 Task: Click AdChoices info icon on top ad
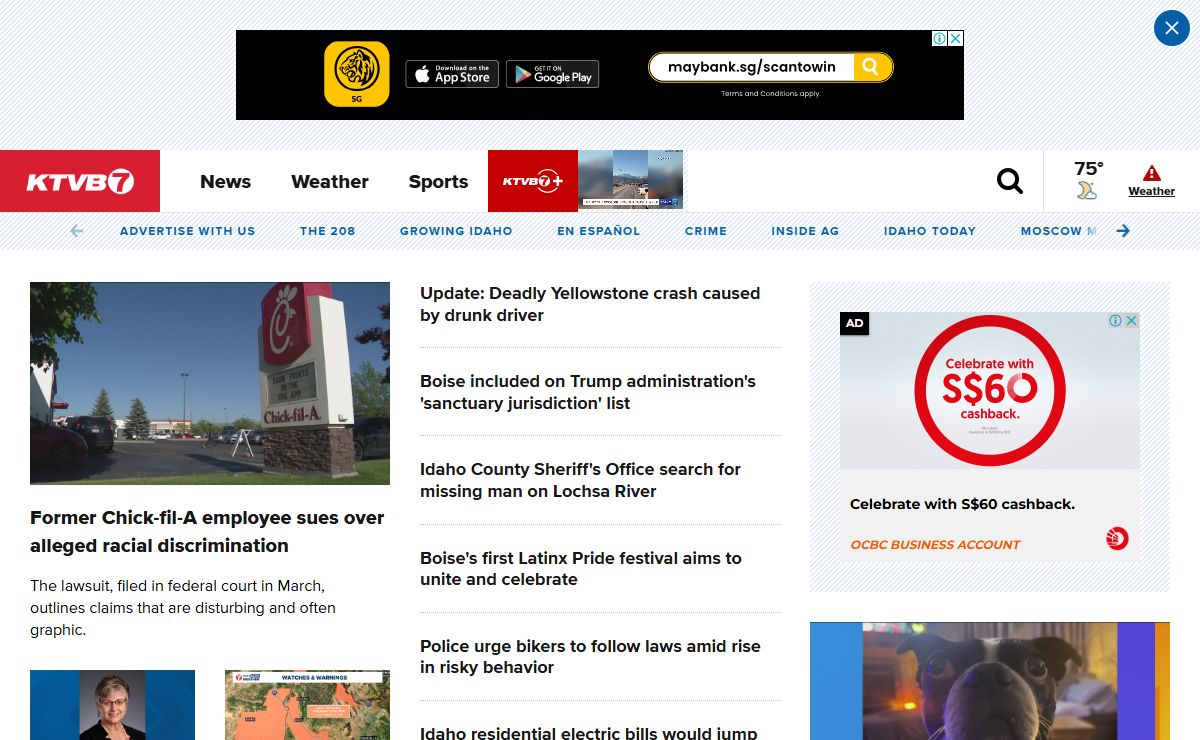click(x=940, y=38)
